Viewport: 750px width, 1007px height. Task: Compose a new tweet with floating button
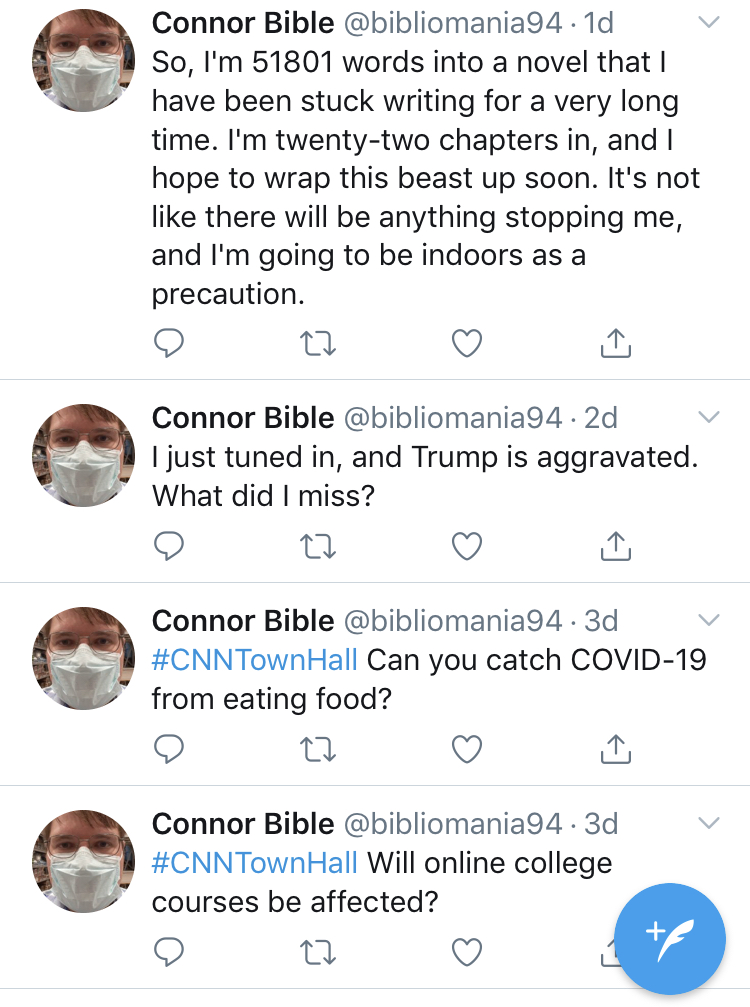pos(670,939)
